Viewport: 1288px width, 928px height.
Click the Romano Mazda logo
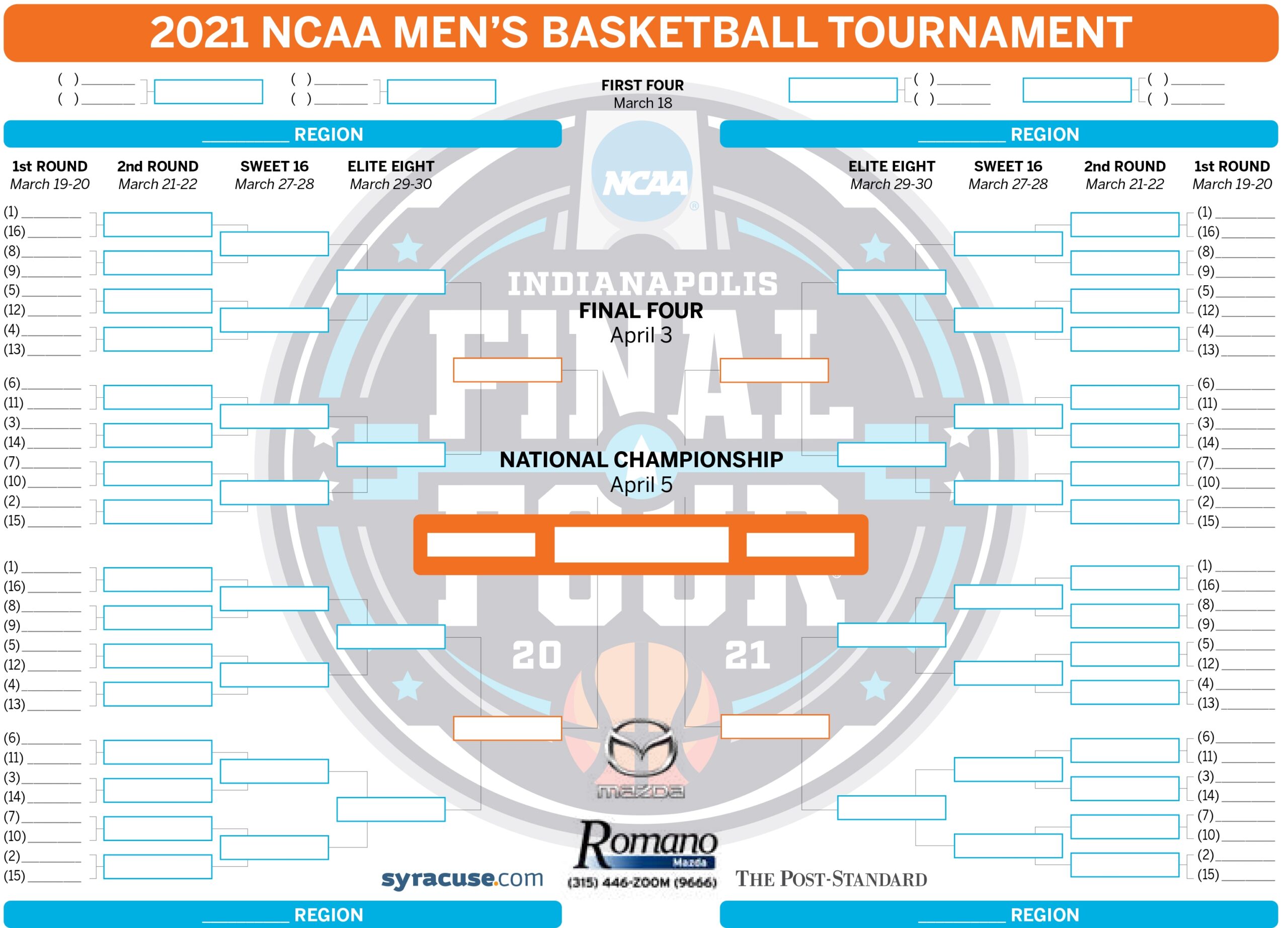[647, 845]
